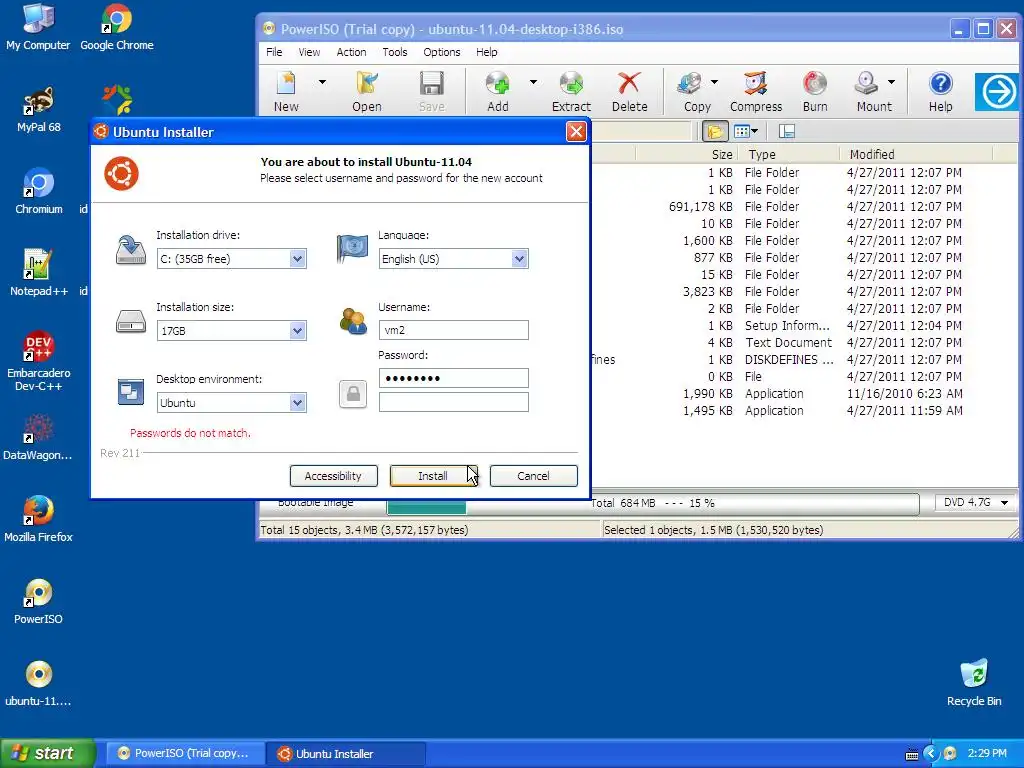
Task: Open the Mount button dropdown arrow
Action: click(x=891, y=82)
